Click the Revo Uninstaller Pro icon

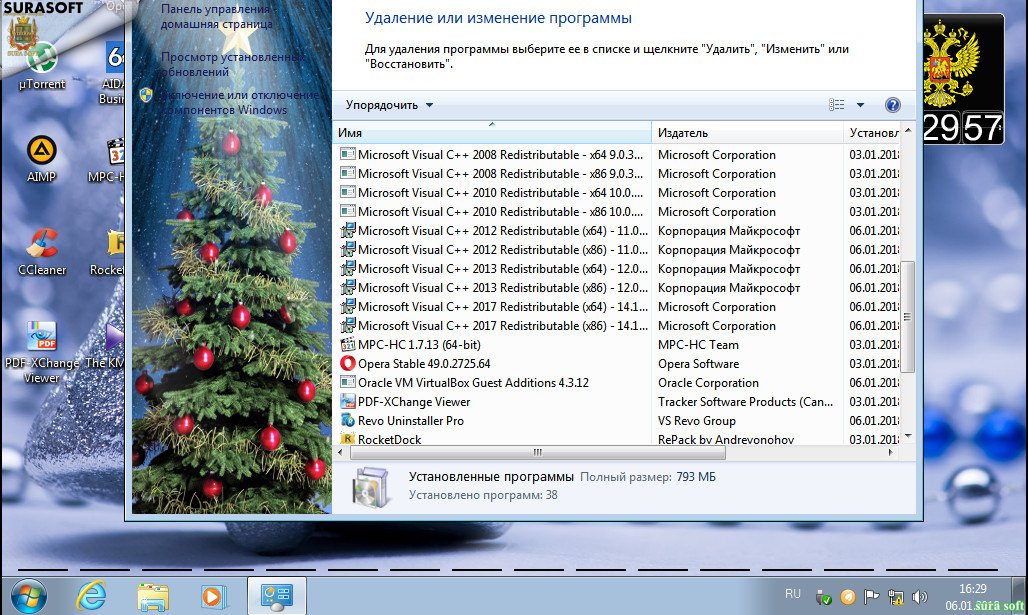coord(347,420)
